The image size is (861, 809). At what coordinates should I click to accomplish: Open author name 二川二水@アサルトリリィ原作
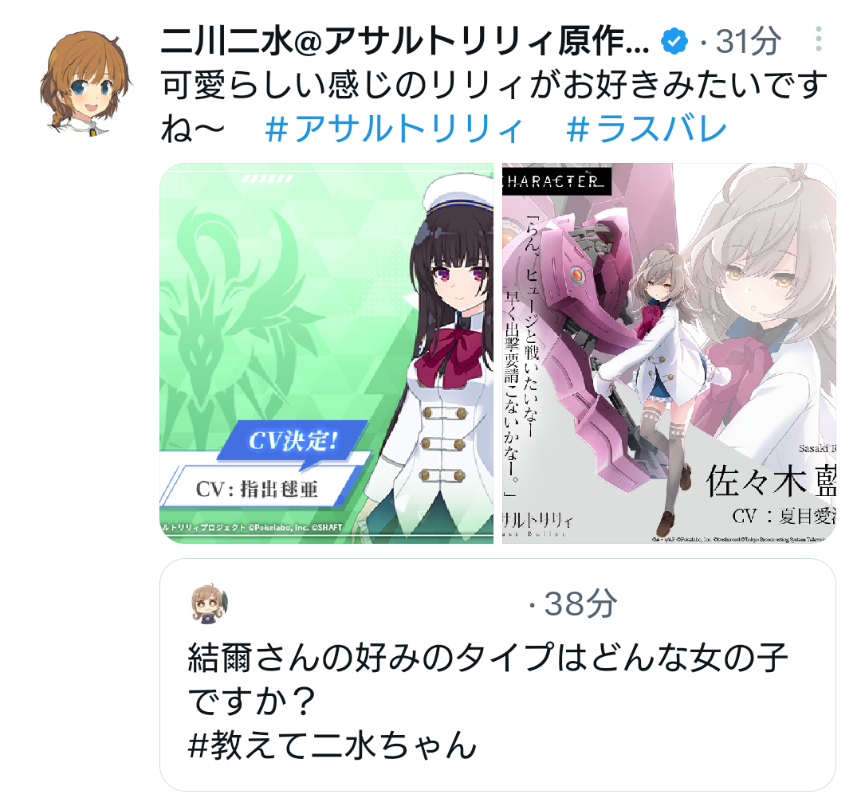(405, 41)
